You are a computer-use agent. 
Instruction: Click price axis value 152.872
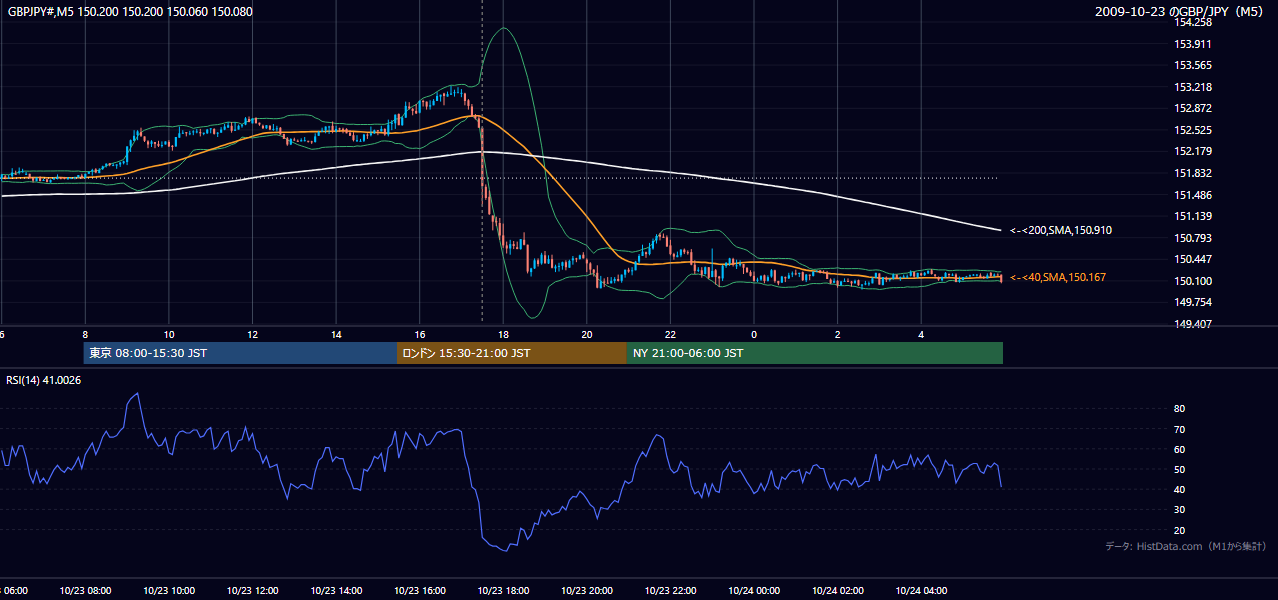(1194, 108)
